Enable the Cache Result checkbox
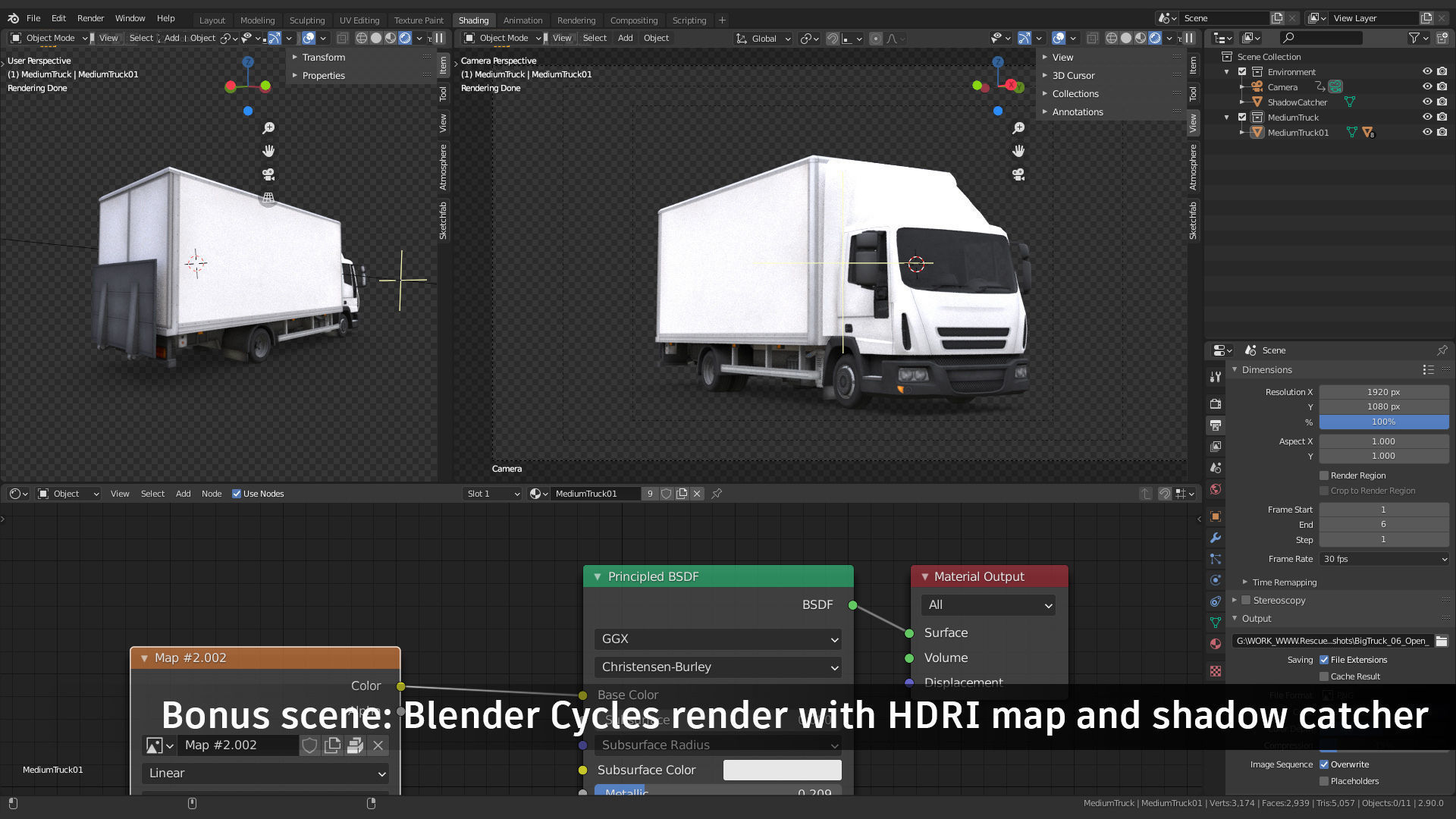Screen dimensions: 1456x819 1324,676
